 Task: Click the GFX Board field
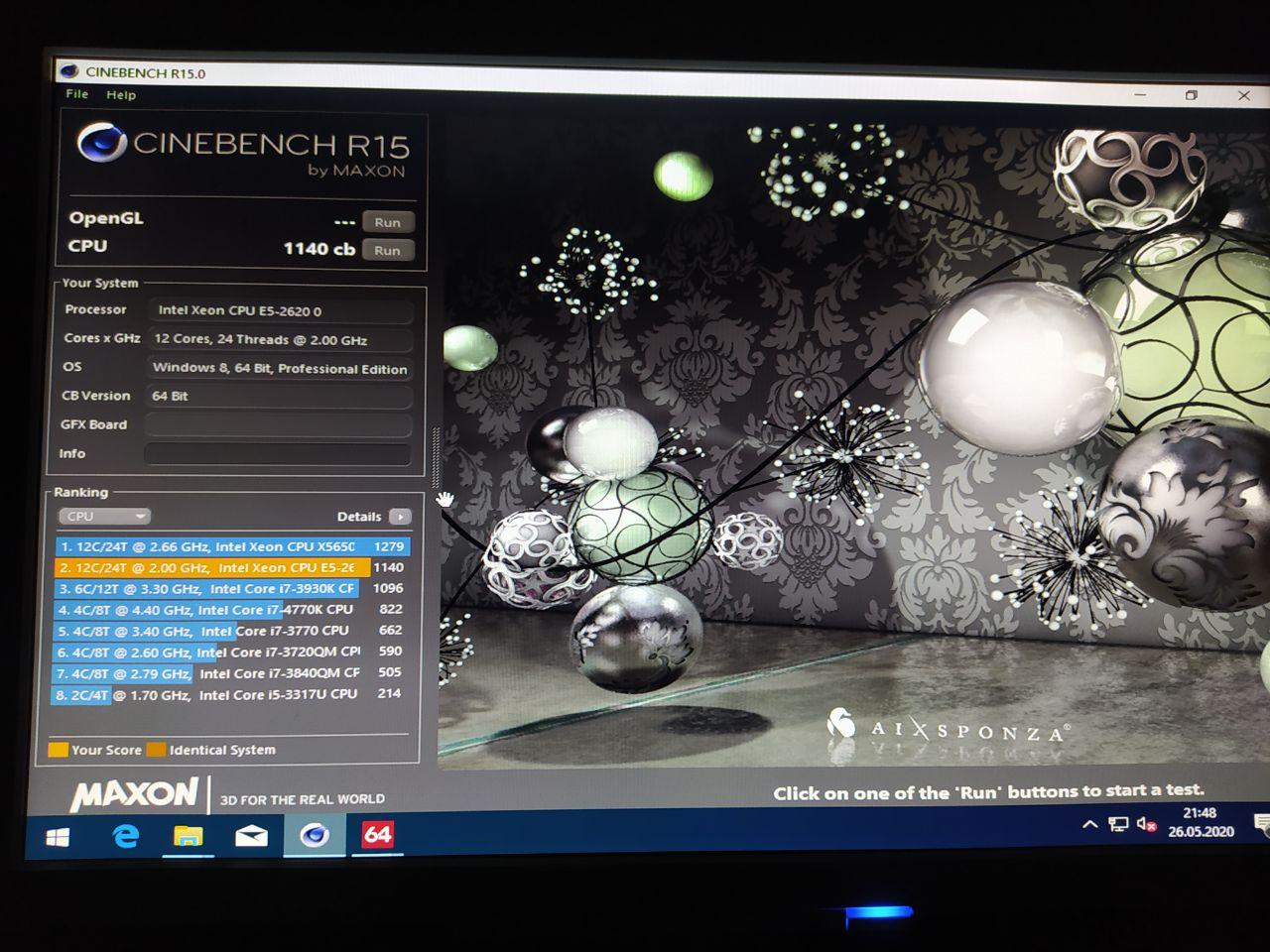pos(278,425)
